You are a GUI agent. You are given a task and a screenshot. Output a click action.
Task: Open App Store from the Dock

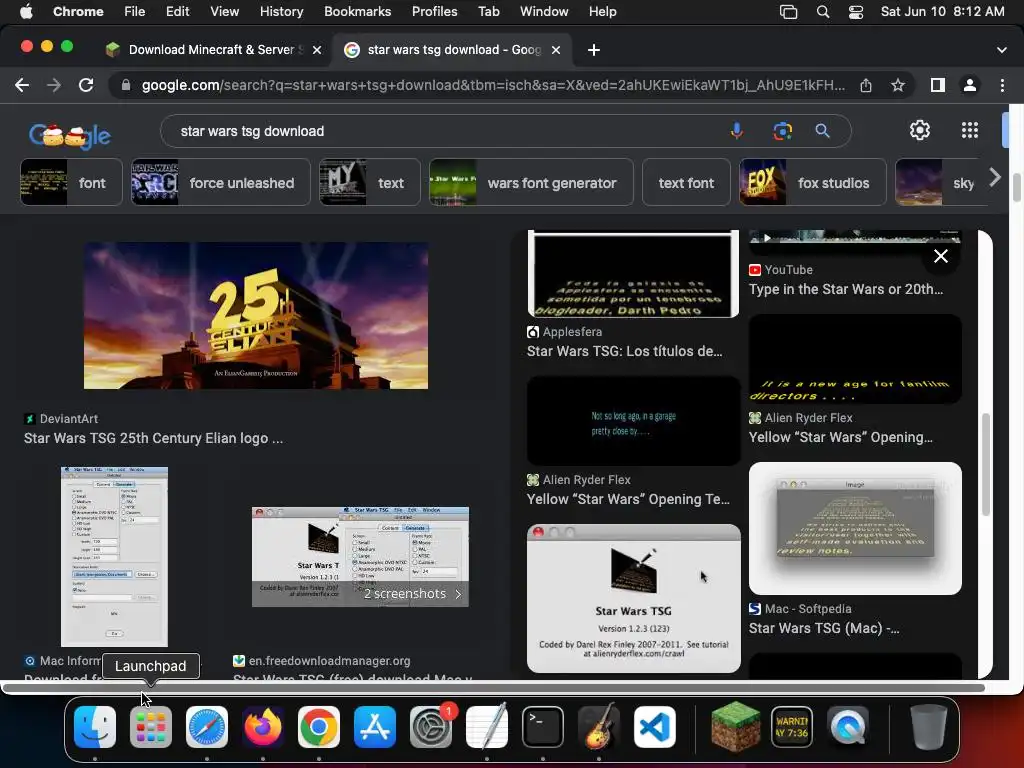coord(375,727)
